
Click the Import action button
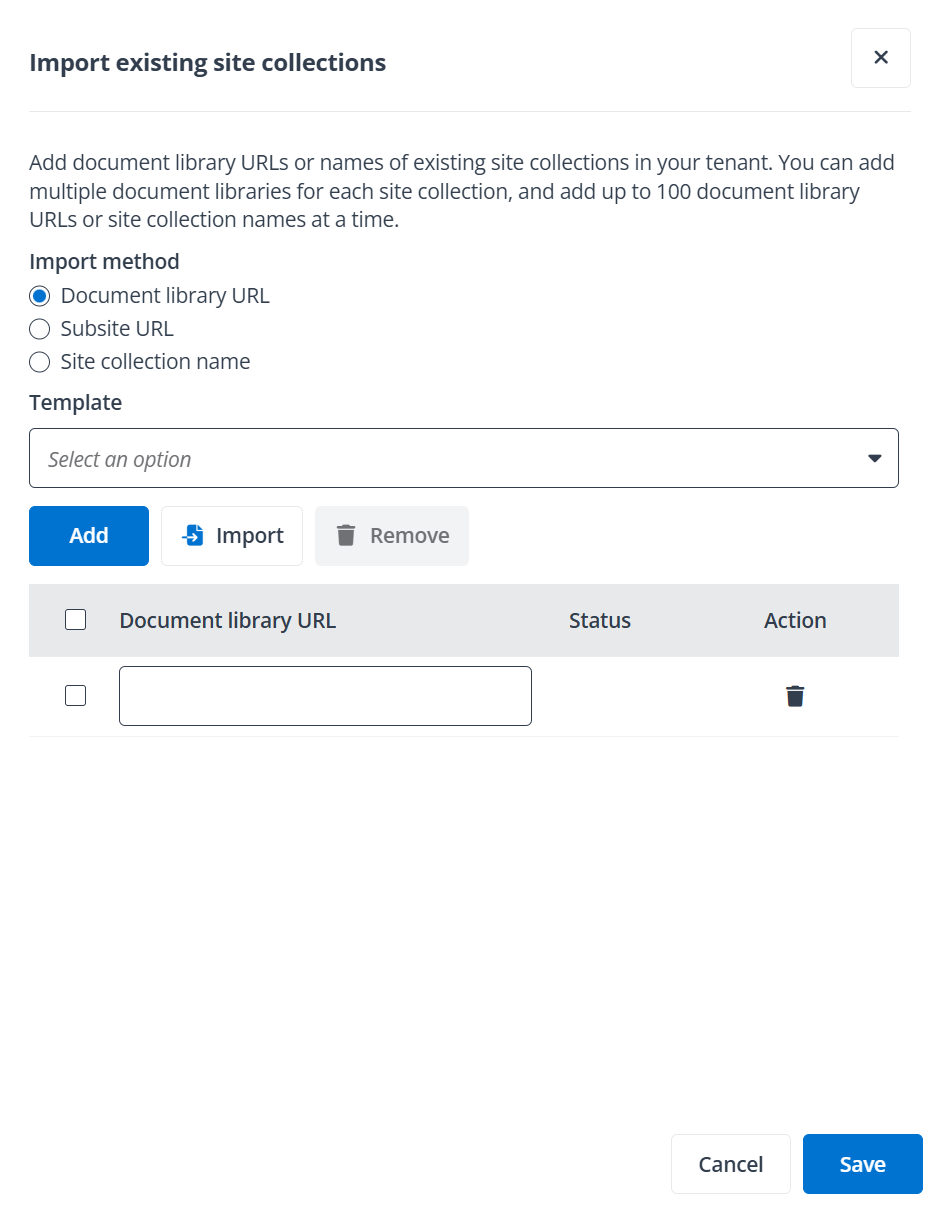click(x=232, y=536)
